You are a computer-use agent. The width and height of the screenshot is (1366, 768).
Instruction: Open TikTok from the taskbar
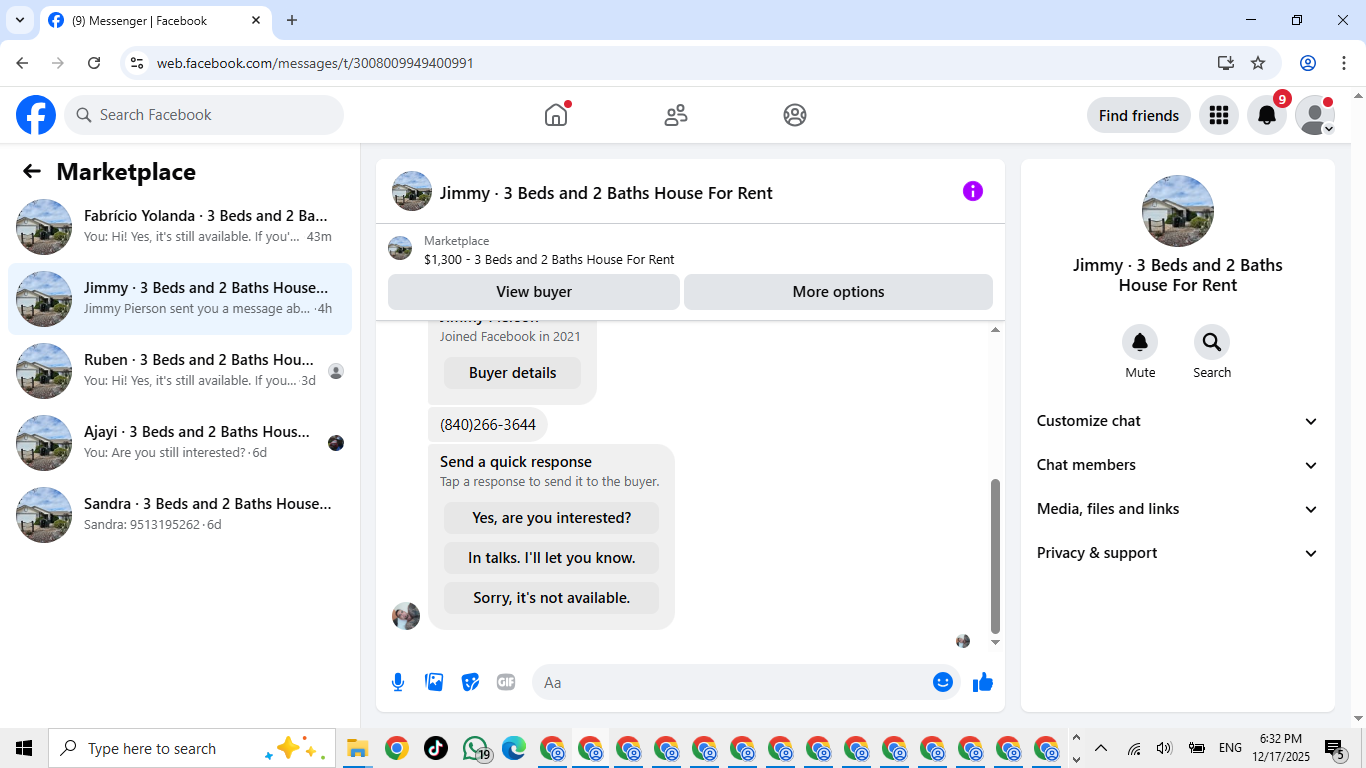(x=436, y=748)
